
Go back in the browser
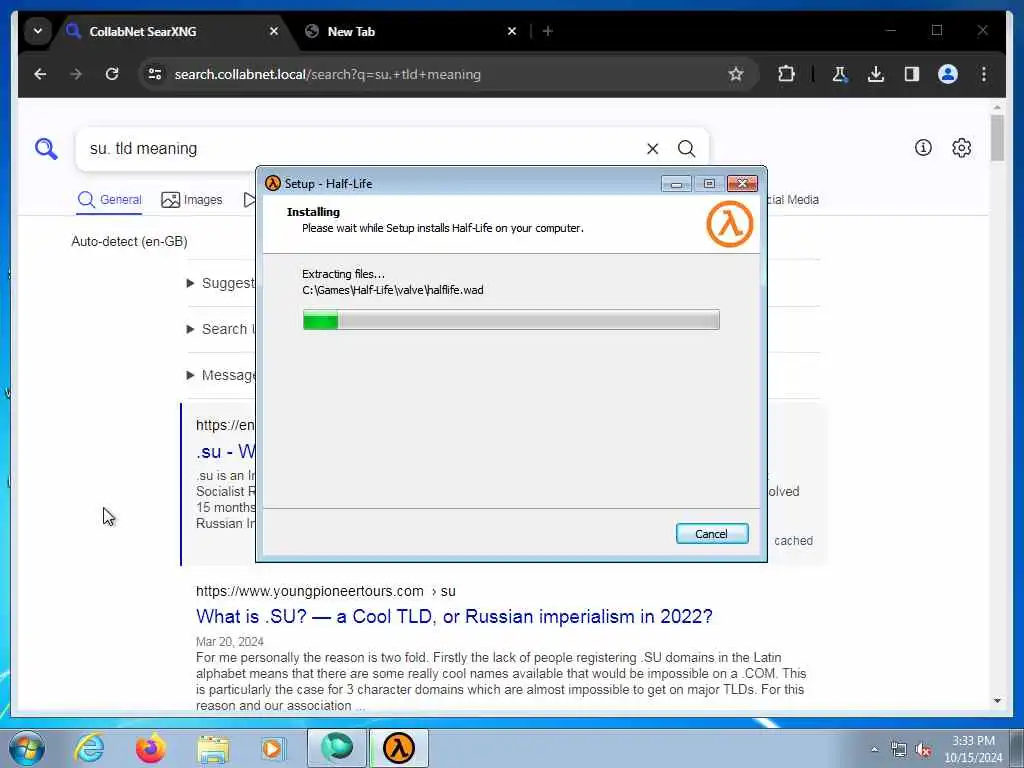tap(40, 74)
